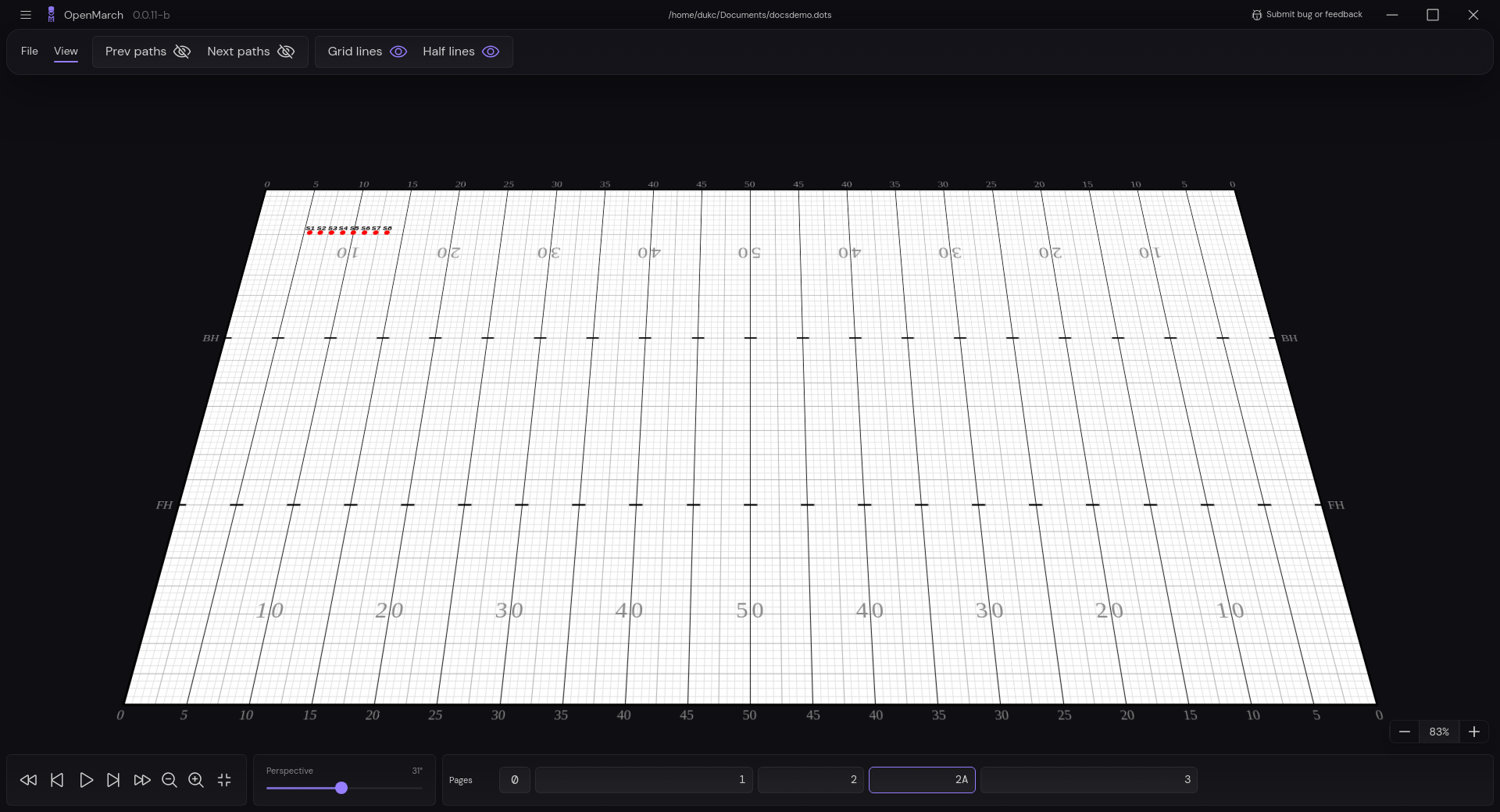Hide the Grid lines
This screenshot has width=1500, height=812.
(x=398, y=52)
